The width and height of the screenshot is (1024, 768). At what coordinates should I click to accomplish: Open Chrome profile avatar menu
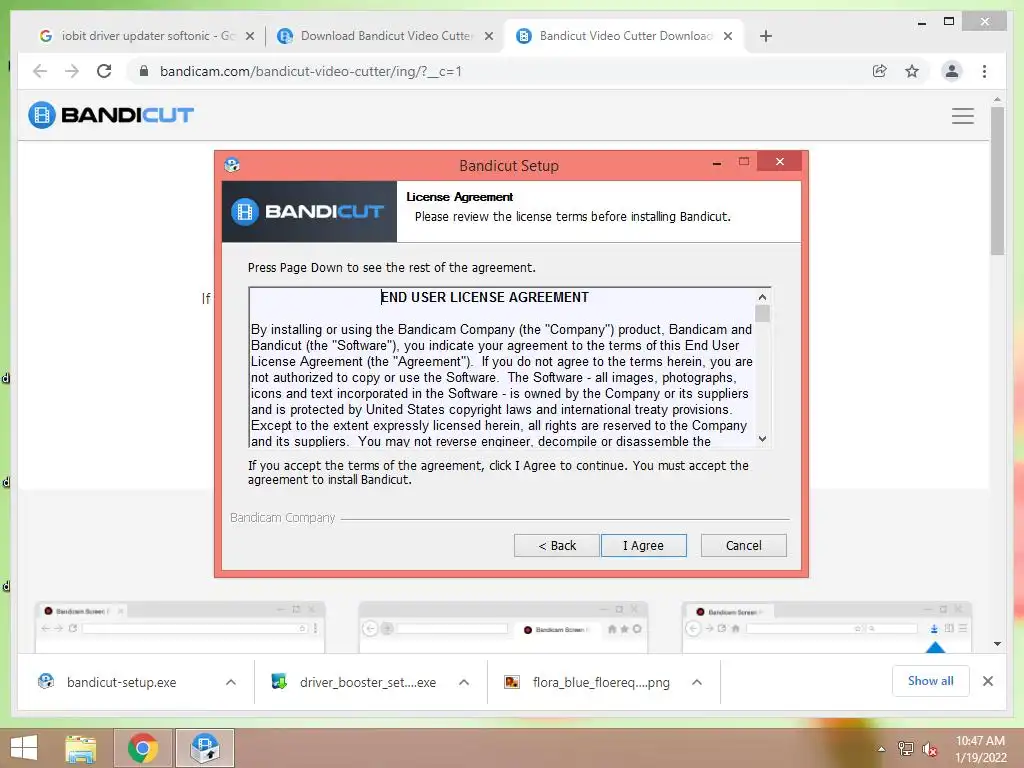click(x=952, y=71)
